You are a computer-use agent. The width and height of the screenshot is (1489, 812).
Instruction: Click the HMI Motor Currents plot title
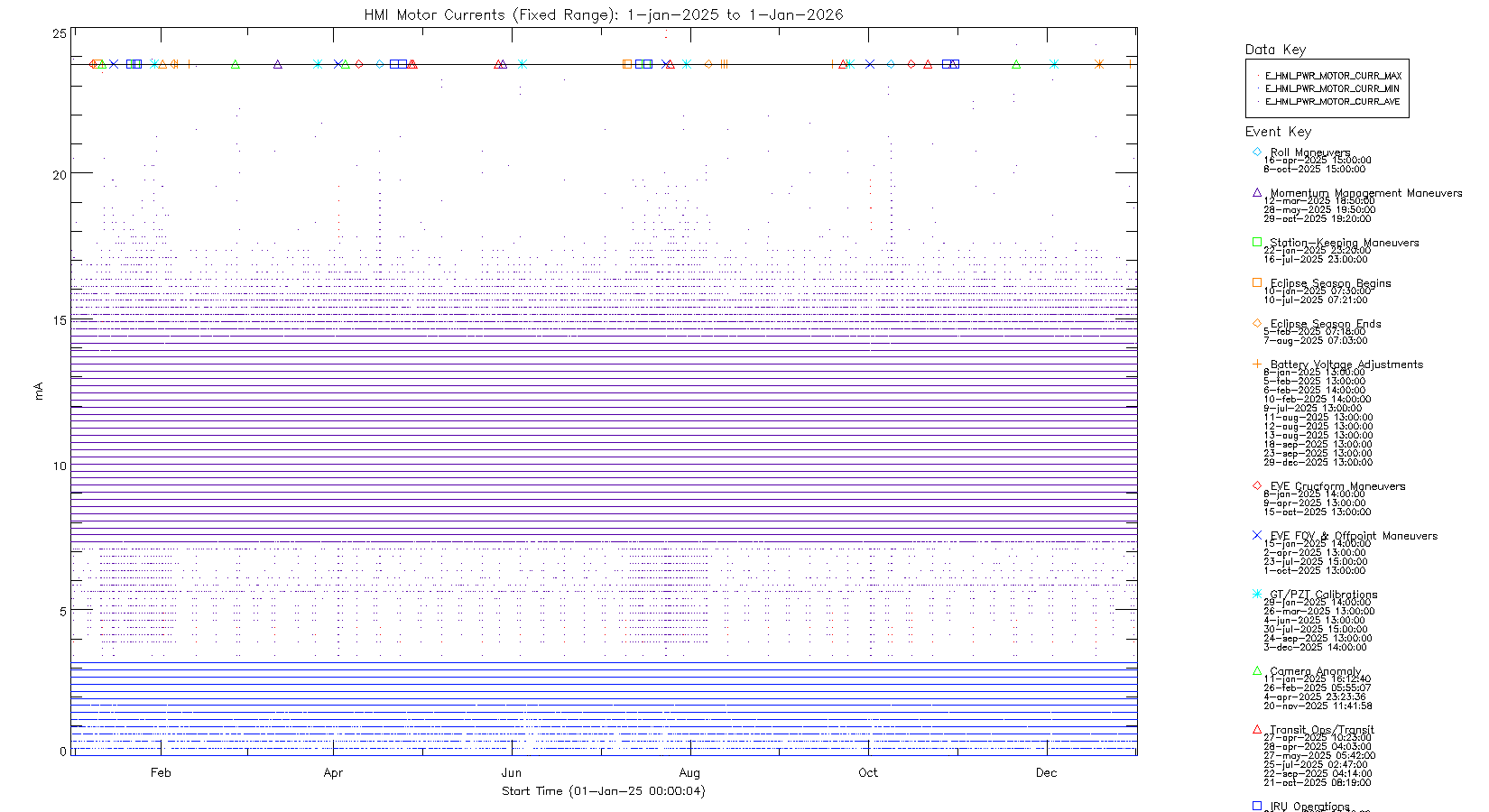point(603,14)
